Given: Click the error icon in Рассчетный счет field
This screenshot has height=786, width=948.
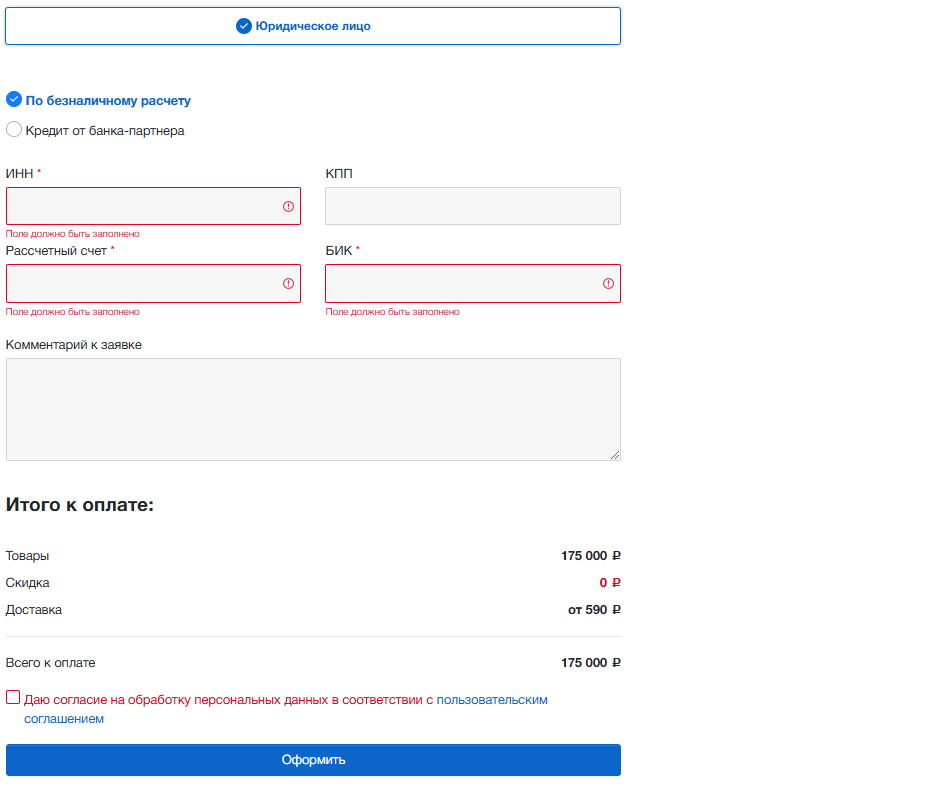Looking at the screenshot, I should pyautogui.click(x=288, y=284).
